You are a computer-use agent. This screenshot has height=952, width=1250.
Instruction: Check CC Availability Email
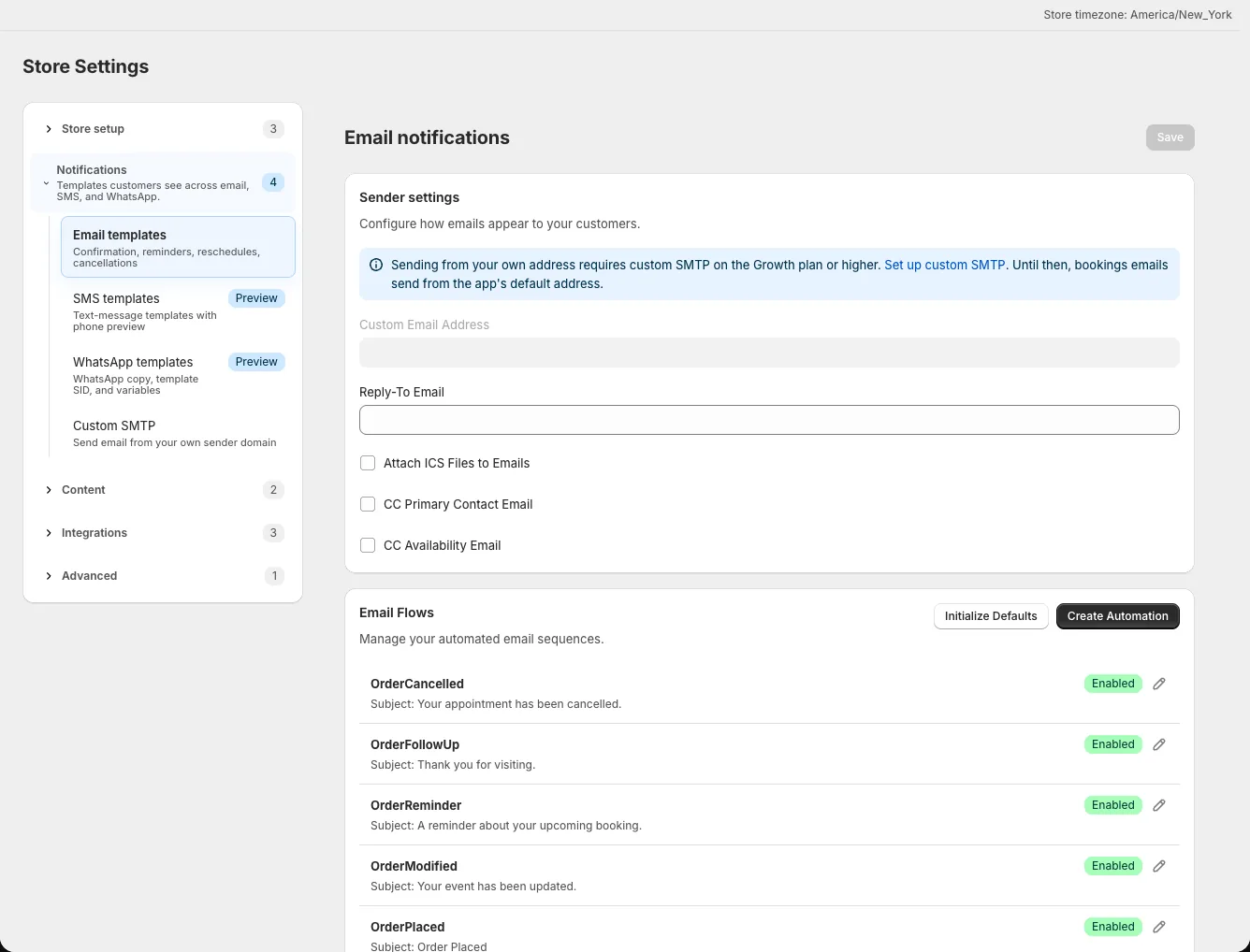(368, 545)
